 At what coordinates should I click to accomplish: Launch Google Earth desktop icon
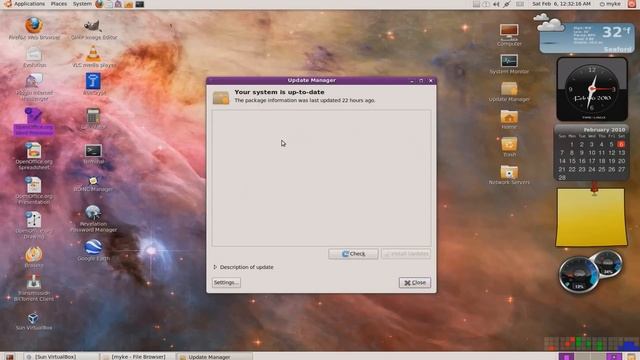pyautogui.click(x=93, y=247)
